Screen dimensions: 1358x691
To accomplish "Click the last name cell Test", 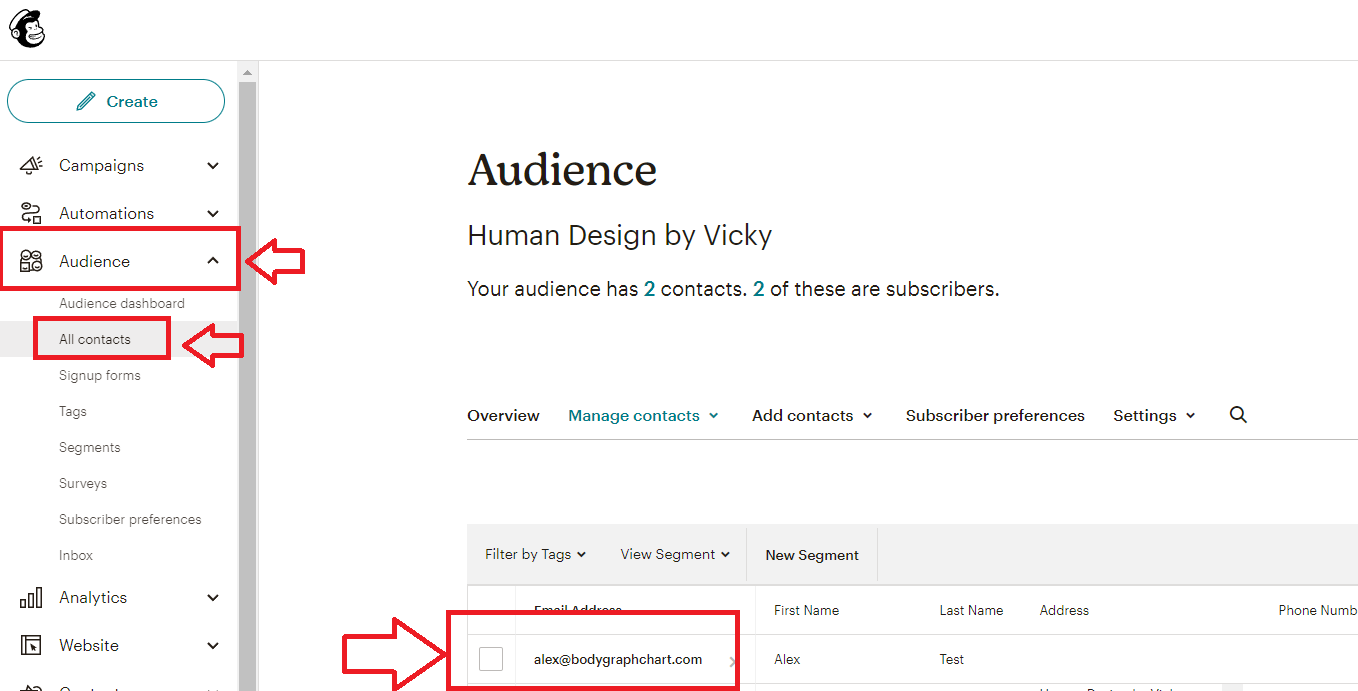I will coord(952,659).
